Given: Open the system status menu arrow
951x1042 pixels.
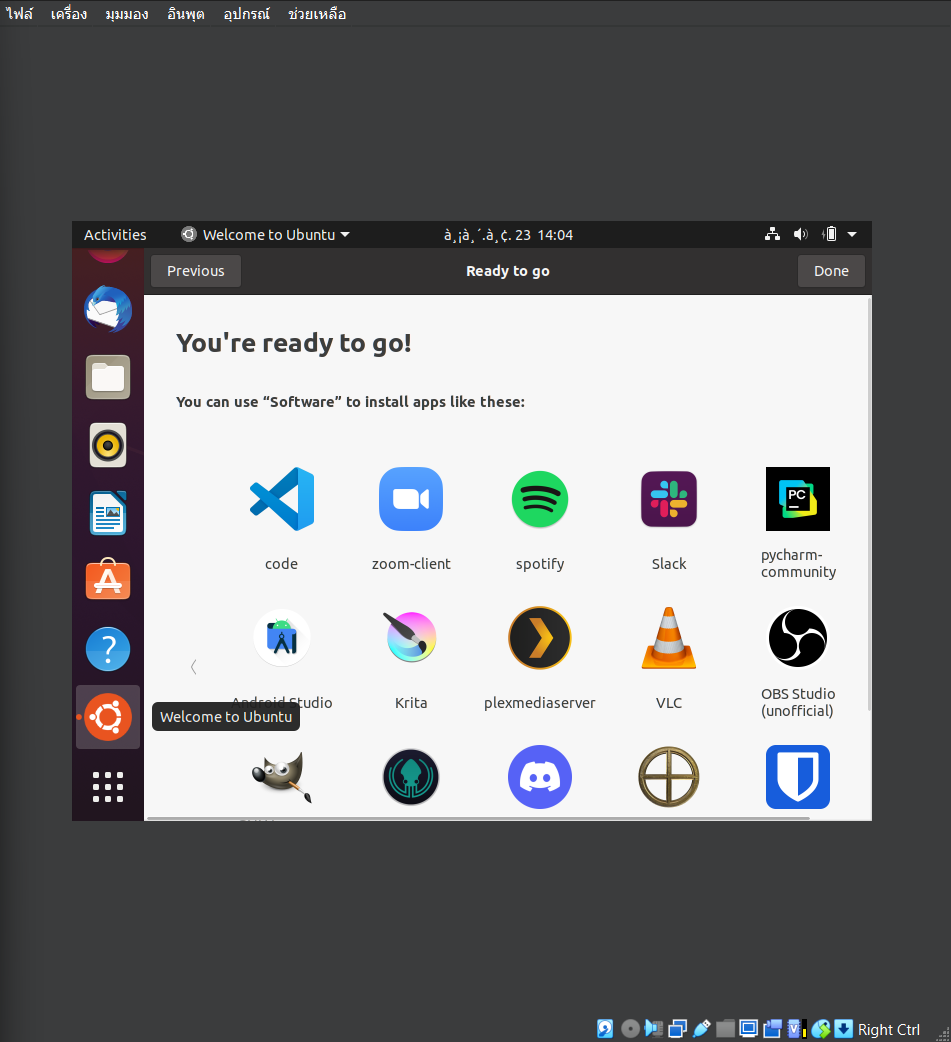Looking at the screenshot, I should click(x=852, y=235).
